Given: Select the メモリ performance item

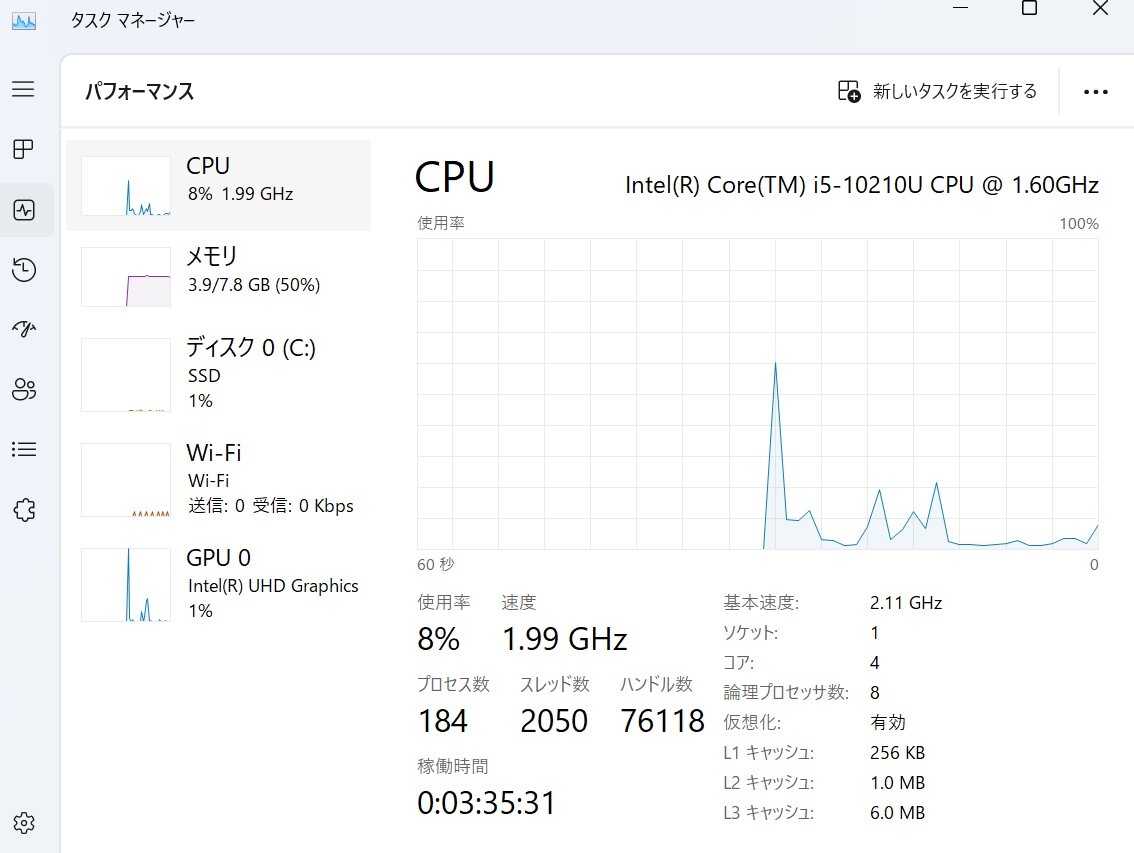Looking at the screenshot, I should point(218,276).
